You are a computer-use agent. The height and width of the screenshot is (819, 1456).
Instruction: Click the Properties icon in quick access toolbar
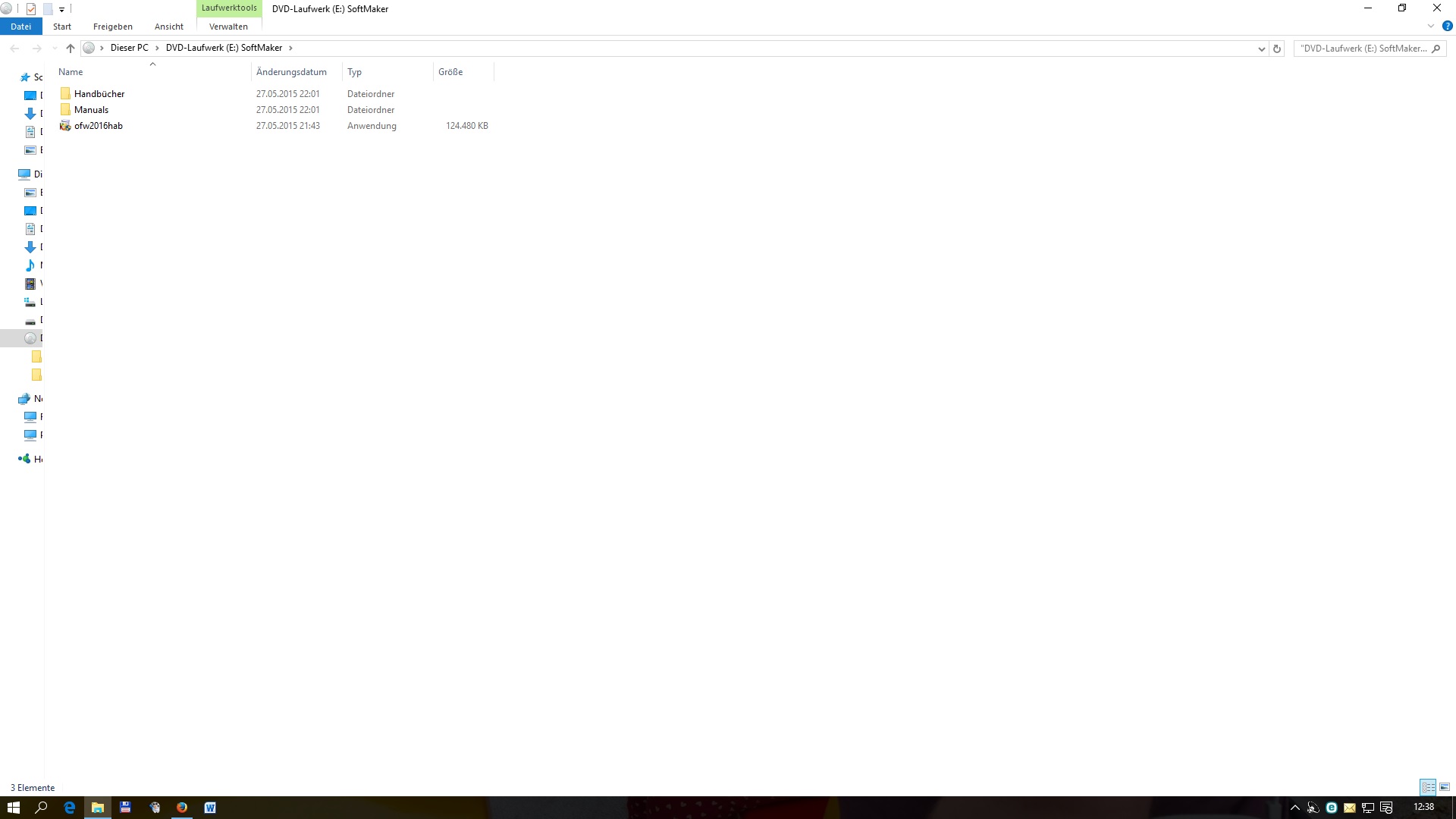[31, 9]
